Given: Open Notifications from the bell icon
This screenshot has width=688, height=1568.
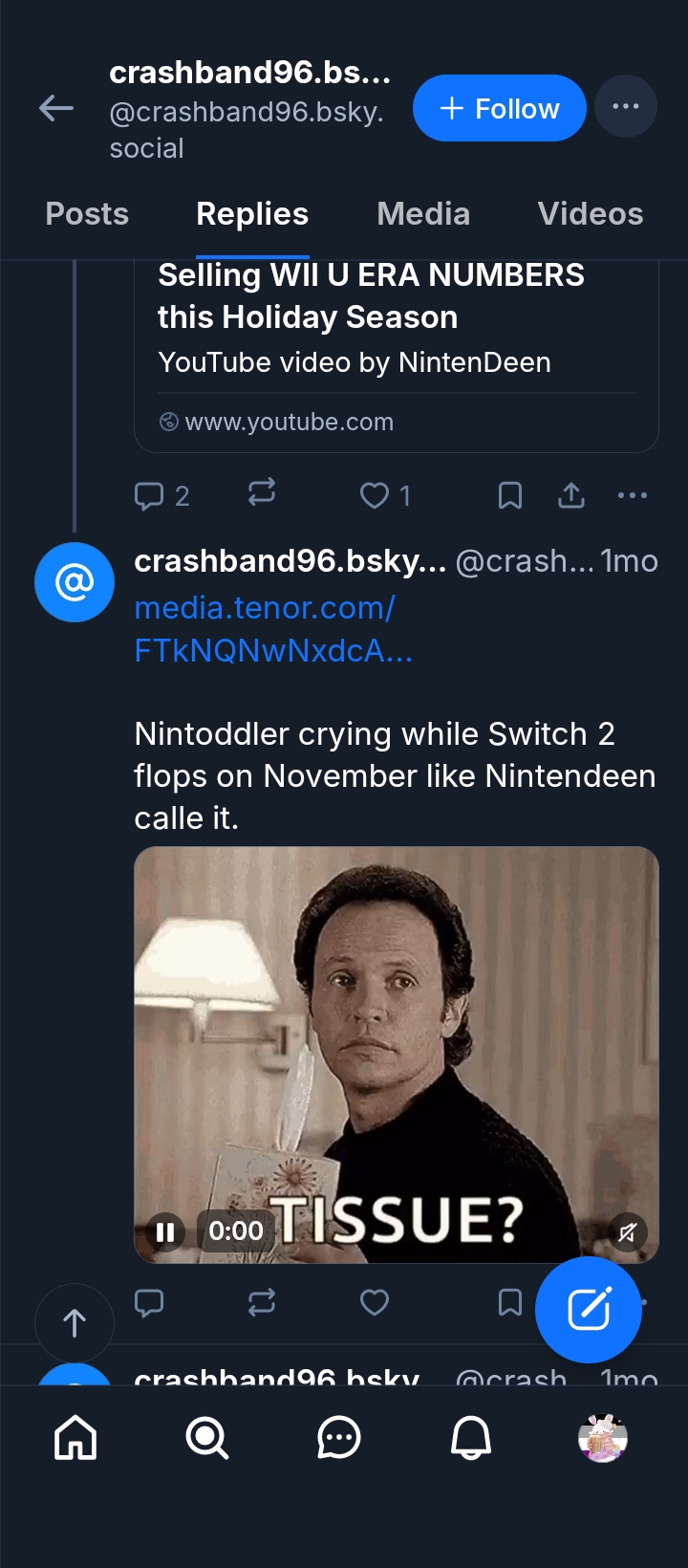Looking at the screenshot, I should (470, 1438).
